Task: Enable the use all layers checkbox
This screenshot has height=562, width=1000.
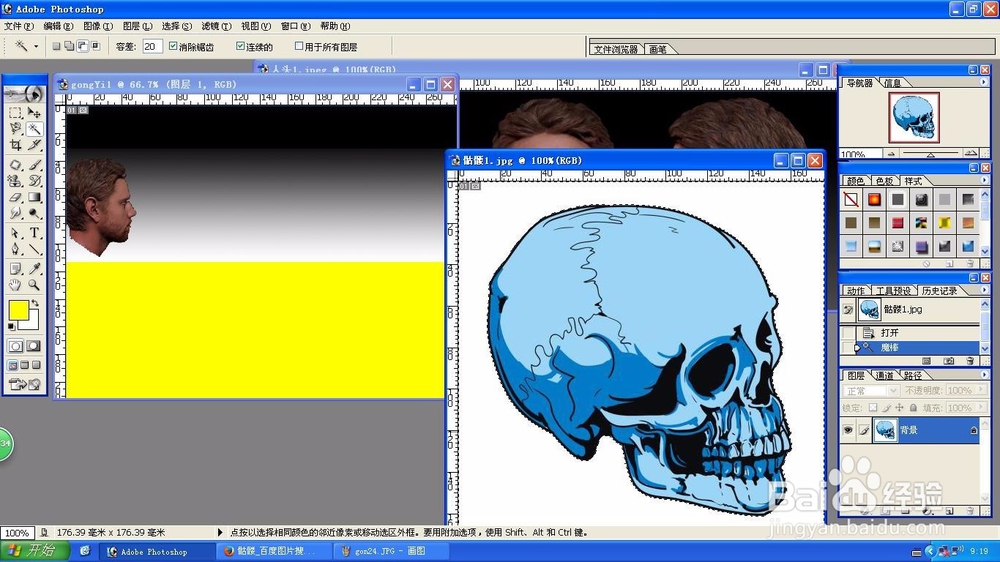Action: tap(298, 46)
